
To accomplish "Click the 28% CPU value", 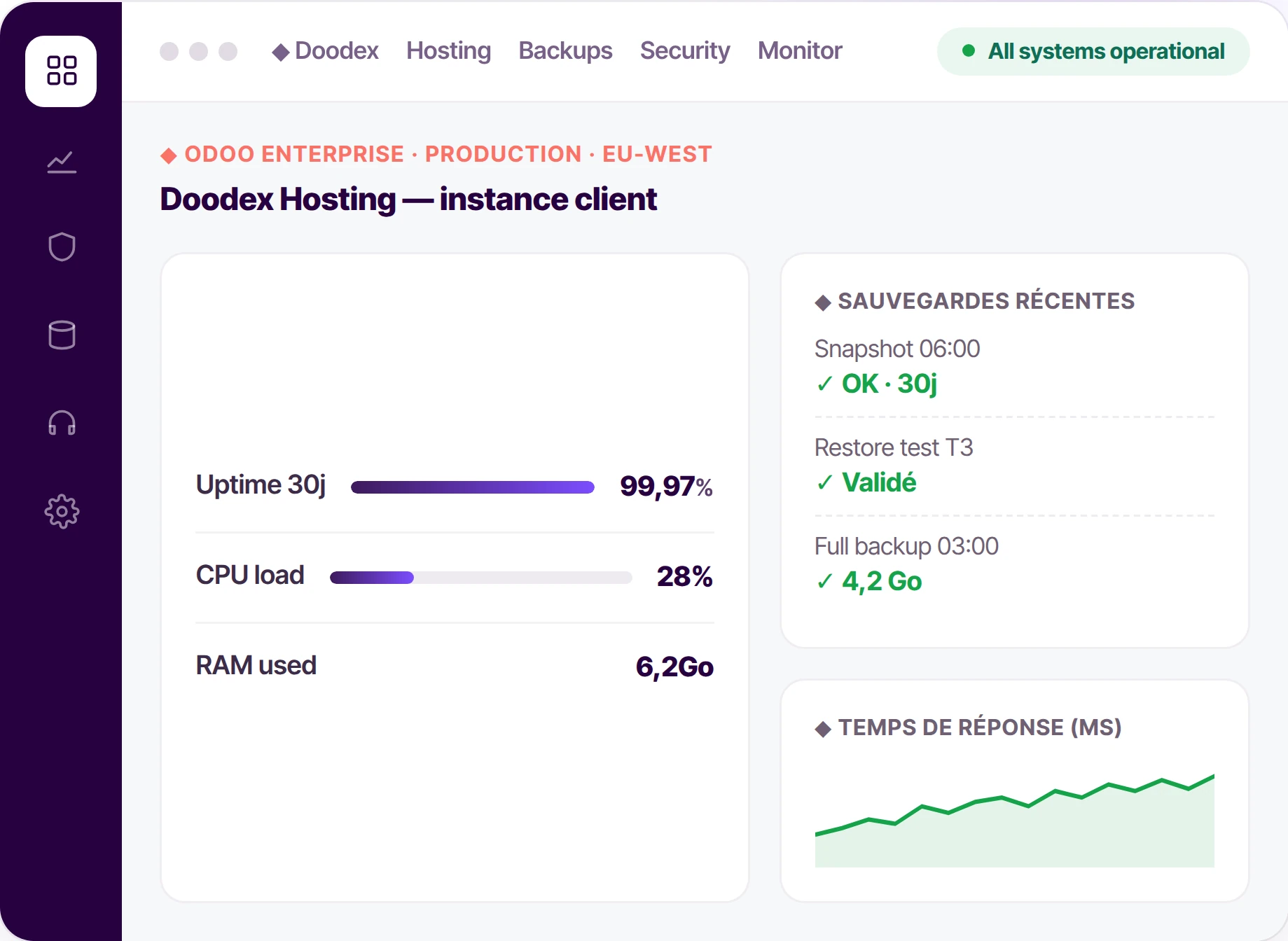I will pos(684,576).
